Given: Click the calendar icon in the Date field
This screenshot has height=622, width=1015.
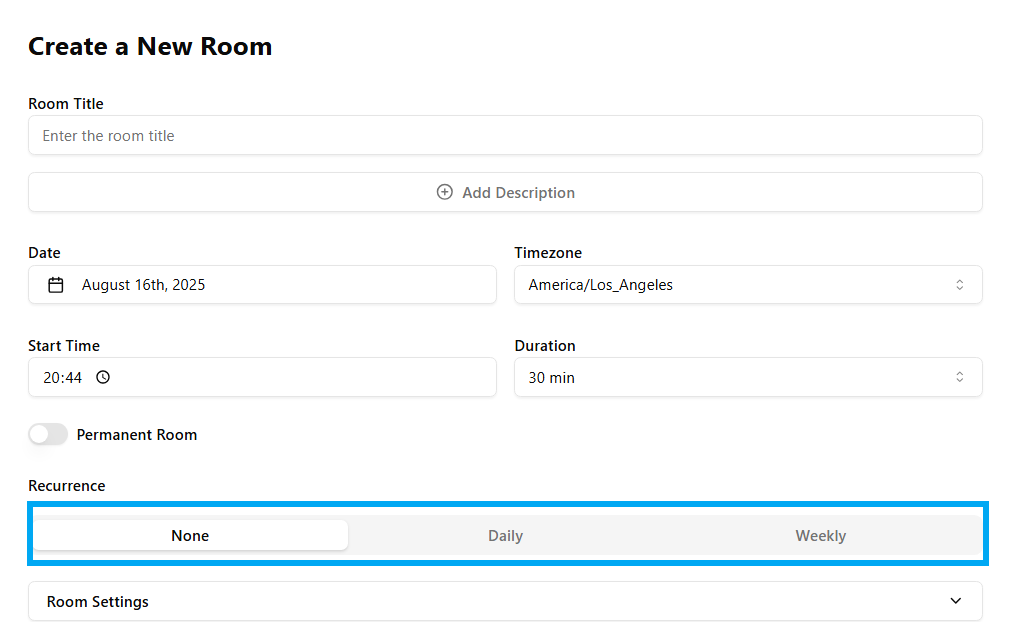Looking at the screenshot, I should [x=56, y=285].
